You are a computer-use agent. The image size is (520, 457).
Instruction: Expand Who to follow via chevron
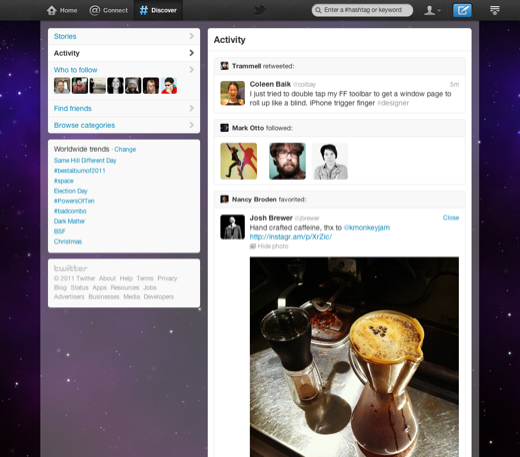(x=192, y=69)
